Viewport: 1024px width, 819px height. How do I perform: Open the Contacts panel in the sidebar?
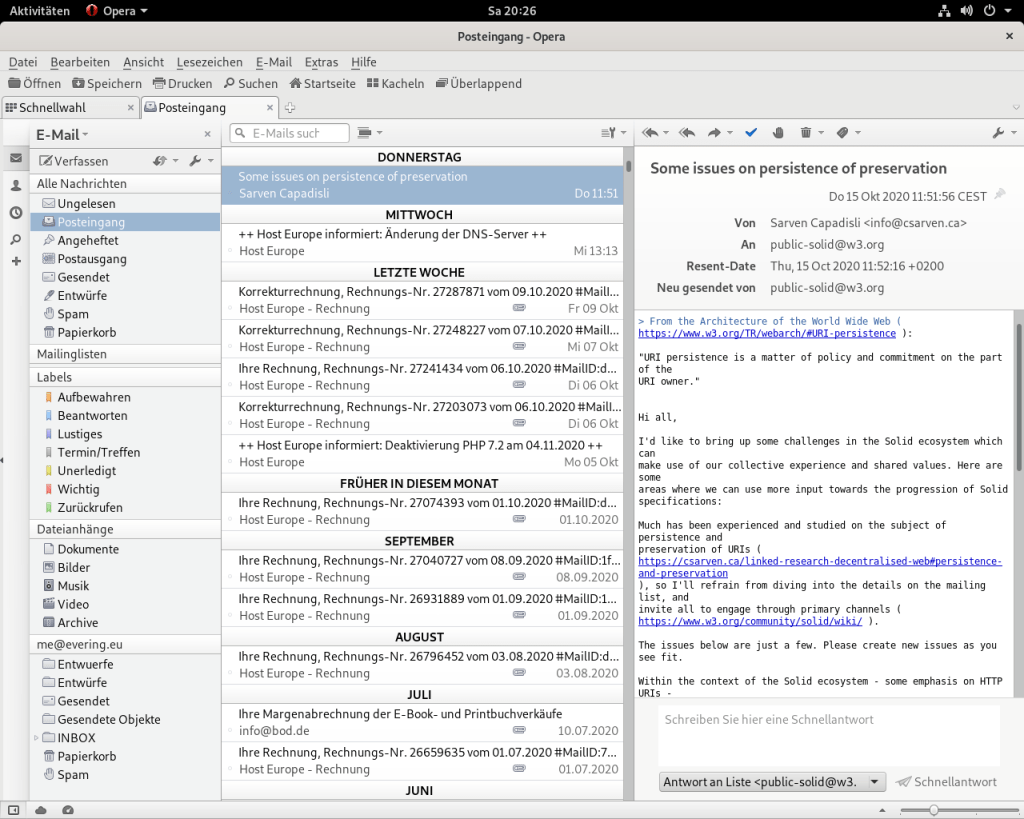point(16,186)
